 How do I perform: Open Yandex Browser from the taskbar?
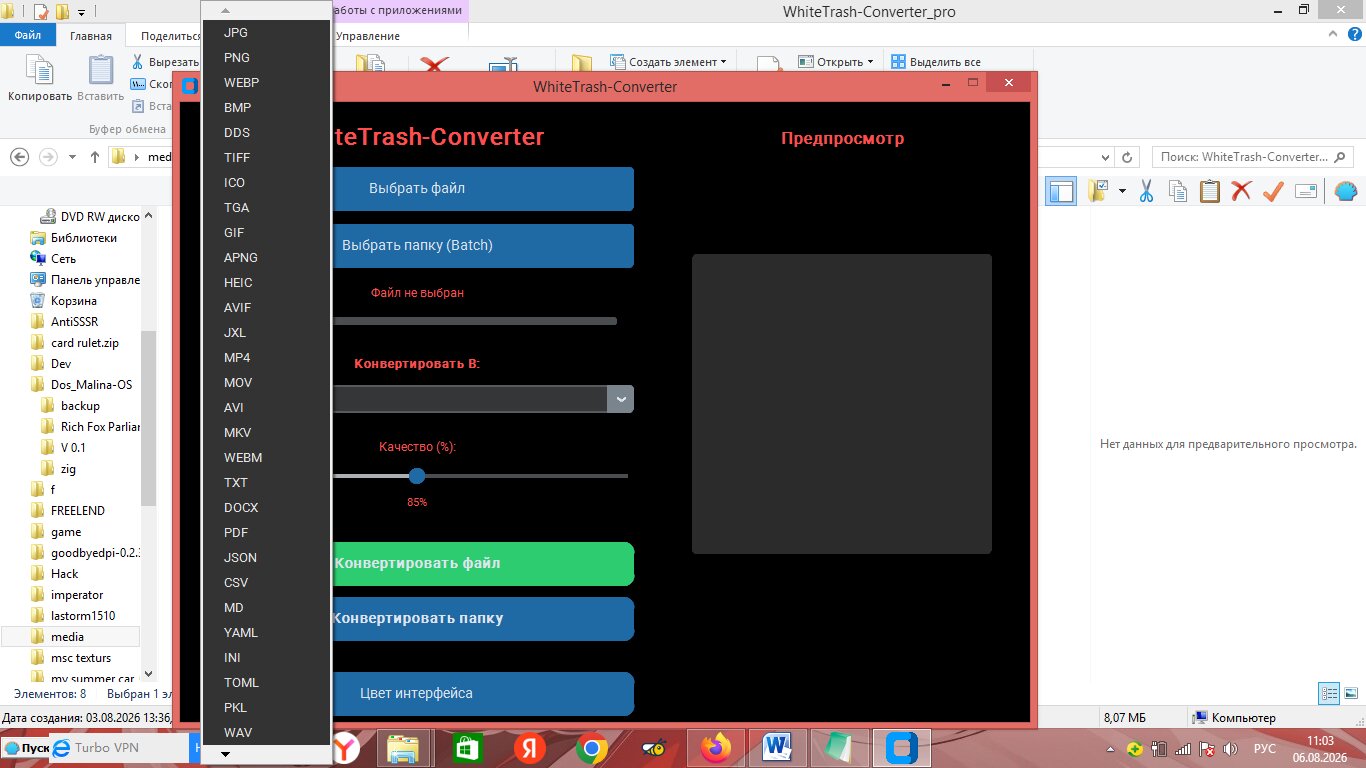click(x=346, y=748)
